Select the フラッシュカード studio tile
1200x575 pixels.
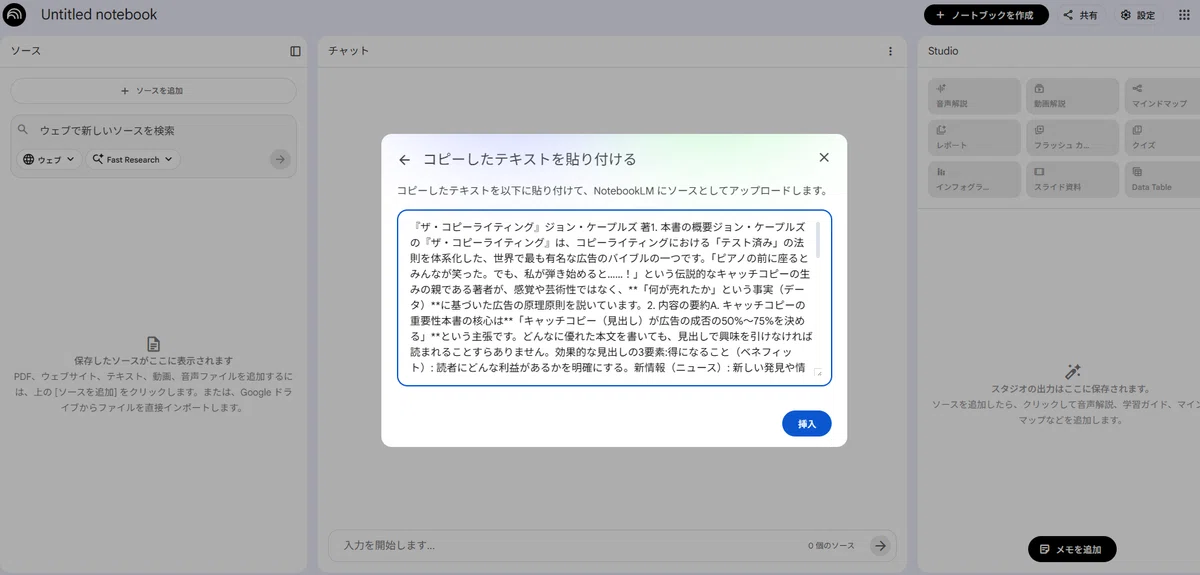coord(1072,137)
